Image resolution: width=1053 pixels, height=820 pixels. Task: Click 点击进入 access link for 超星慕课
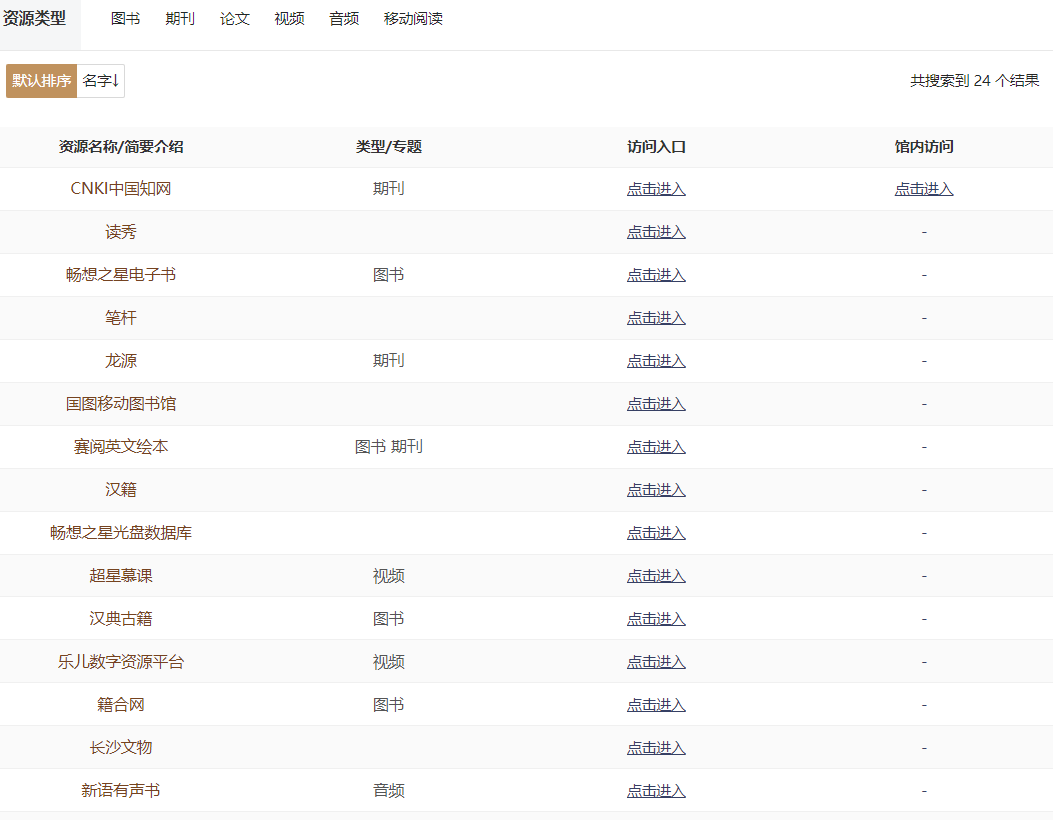click(656, 576)
